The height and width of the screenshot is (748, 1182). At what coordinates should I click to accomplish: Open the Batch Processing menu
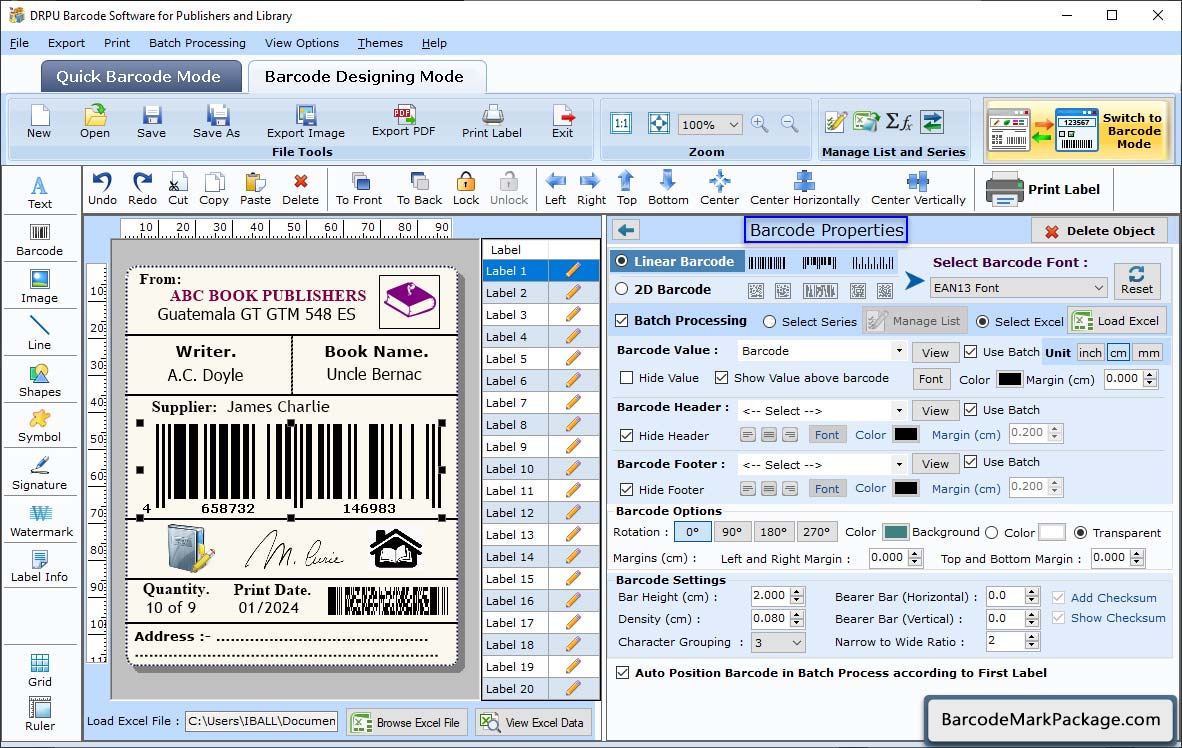tap(198, 43)
